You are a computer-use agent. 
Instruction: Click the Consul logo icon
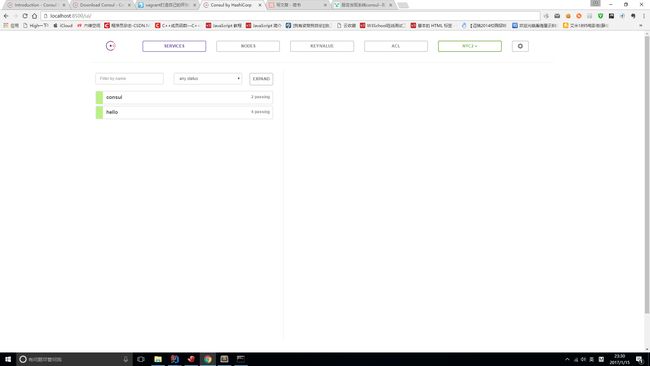(110, 46)
